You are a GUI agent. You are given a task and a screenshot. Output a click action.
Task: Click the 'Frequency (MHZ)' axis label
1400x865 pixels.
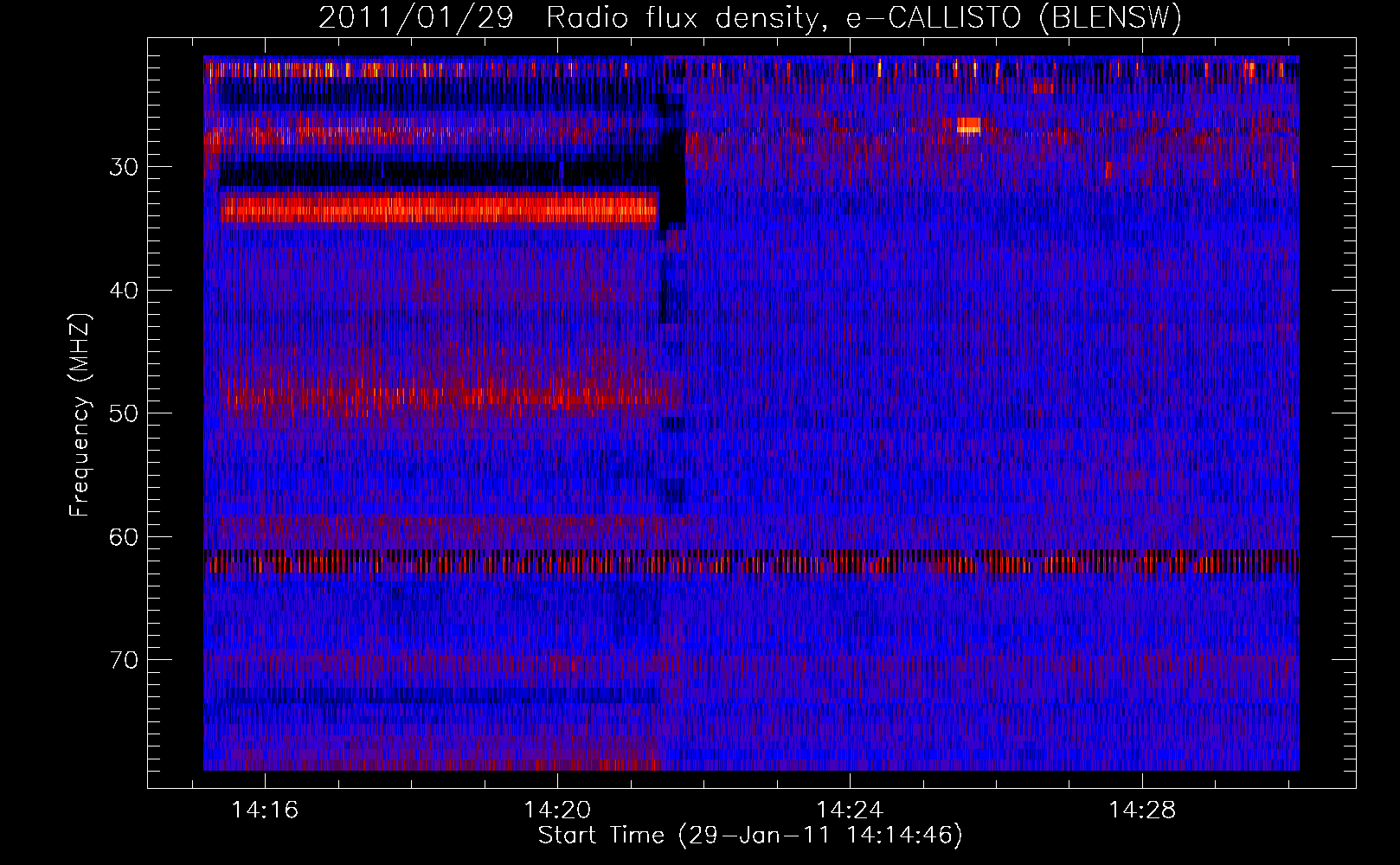tap(79, 415)
